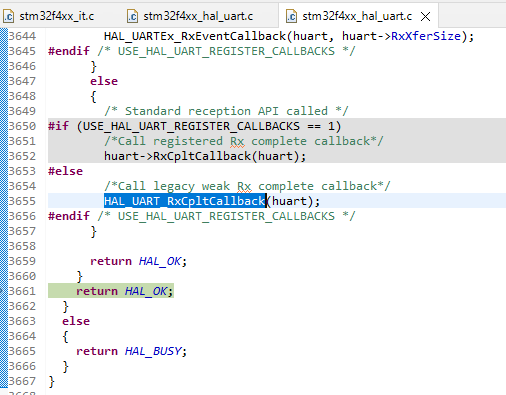Click the highlighted HAL_UART_RxCpltCallback text
Screen dimensions: 506x395
185,201
